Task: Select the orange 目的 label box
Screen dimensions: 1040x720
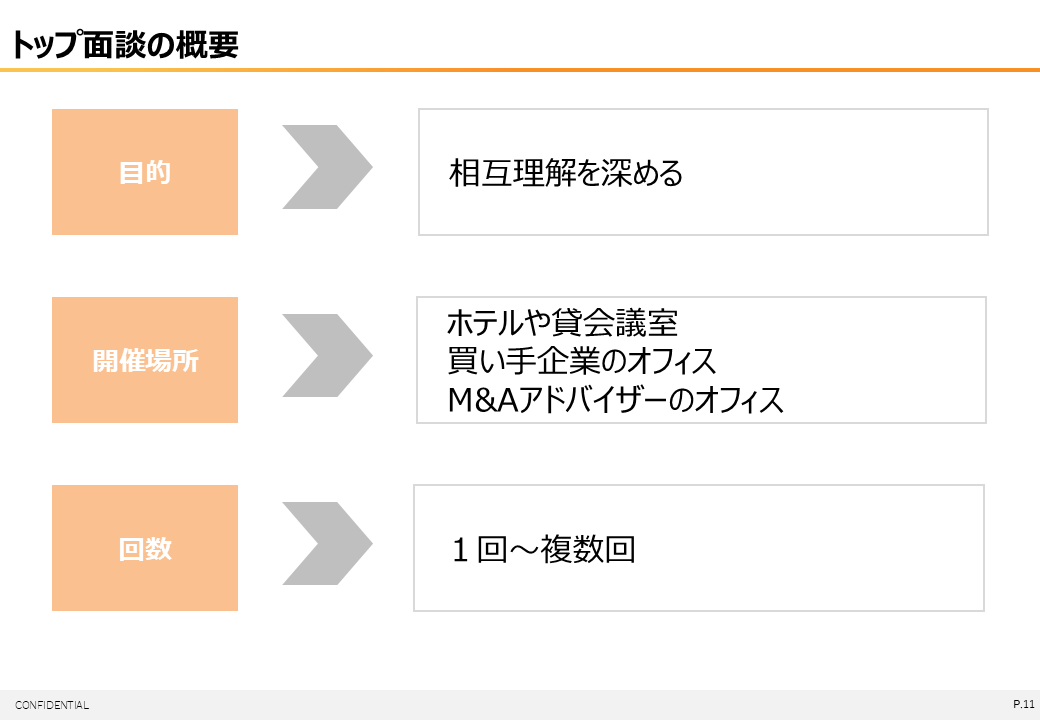Action: tap(145, 172)
